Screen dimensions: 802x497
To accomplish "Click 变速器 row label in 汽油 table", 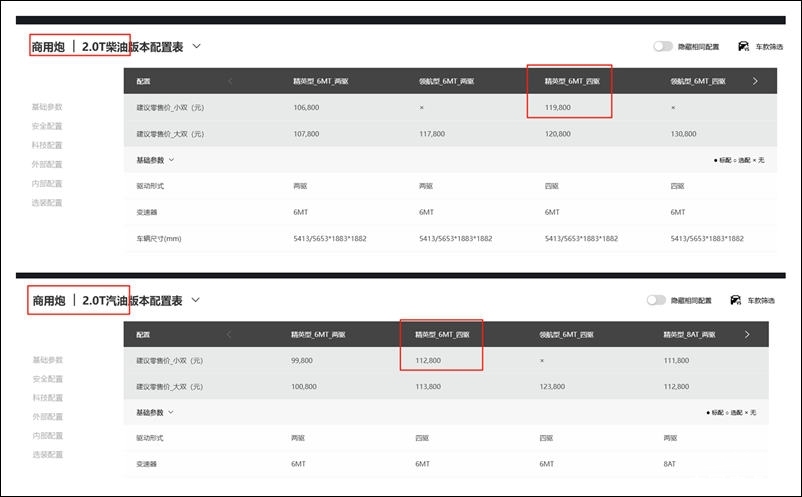I will coord(146,464).
